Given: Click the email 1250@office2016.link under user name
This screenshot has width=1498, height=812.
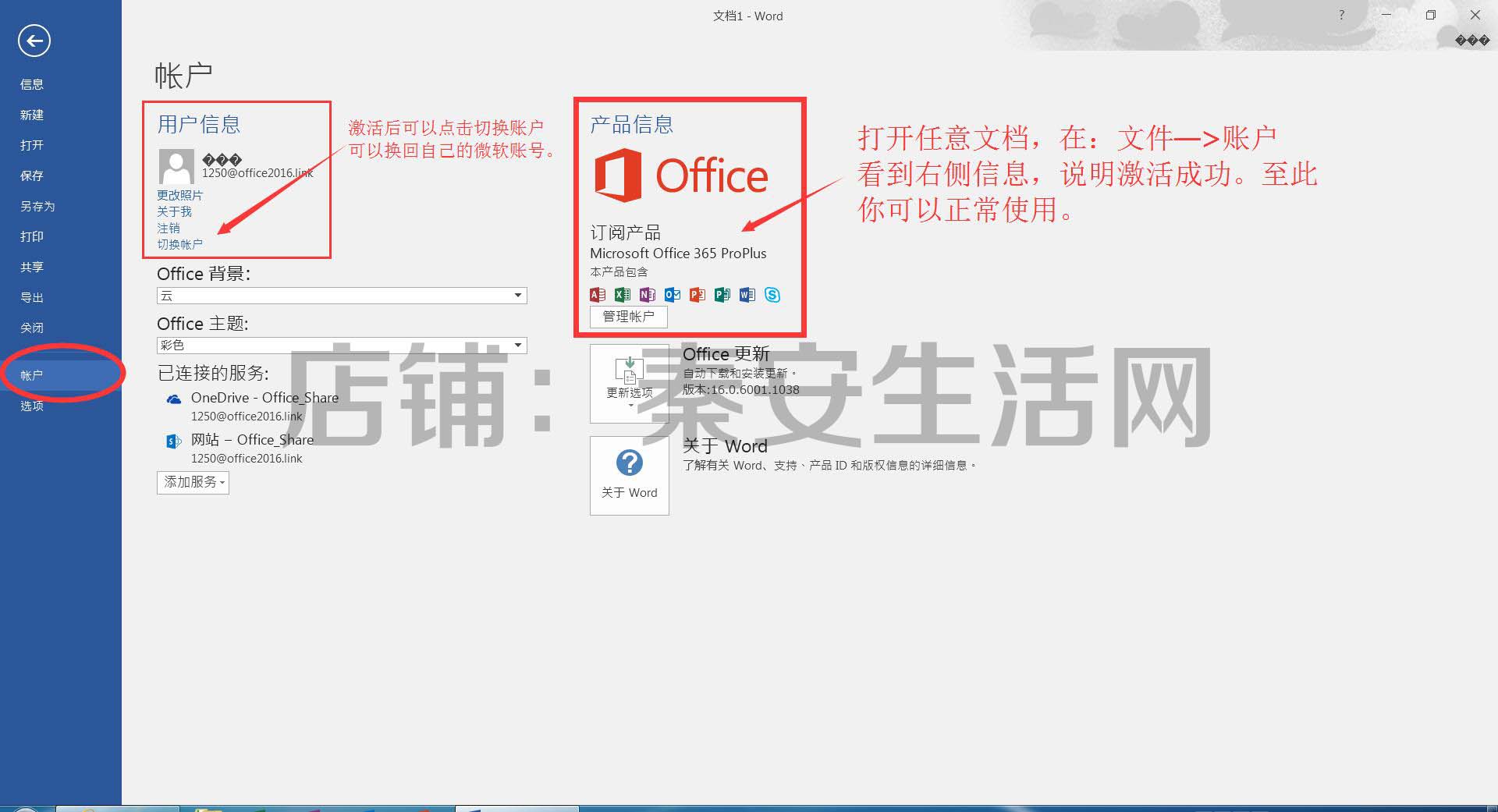Looking at the screenshot, I should 258,173.
